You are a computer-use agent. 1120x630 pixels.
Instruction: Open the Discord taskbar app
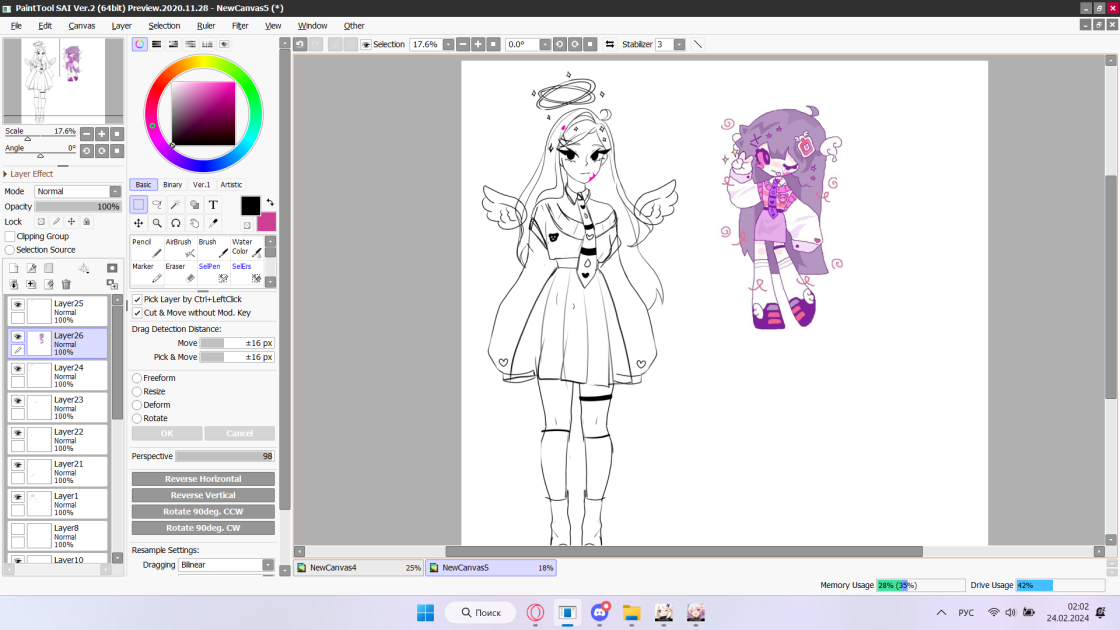pos(600,612)
